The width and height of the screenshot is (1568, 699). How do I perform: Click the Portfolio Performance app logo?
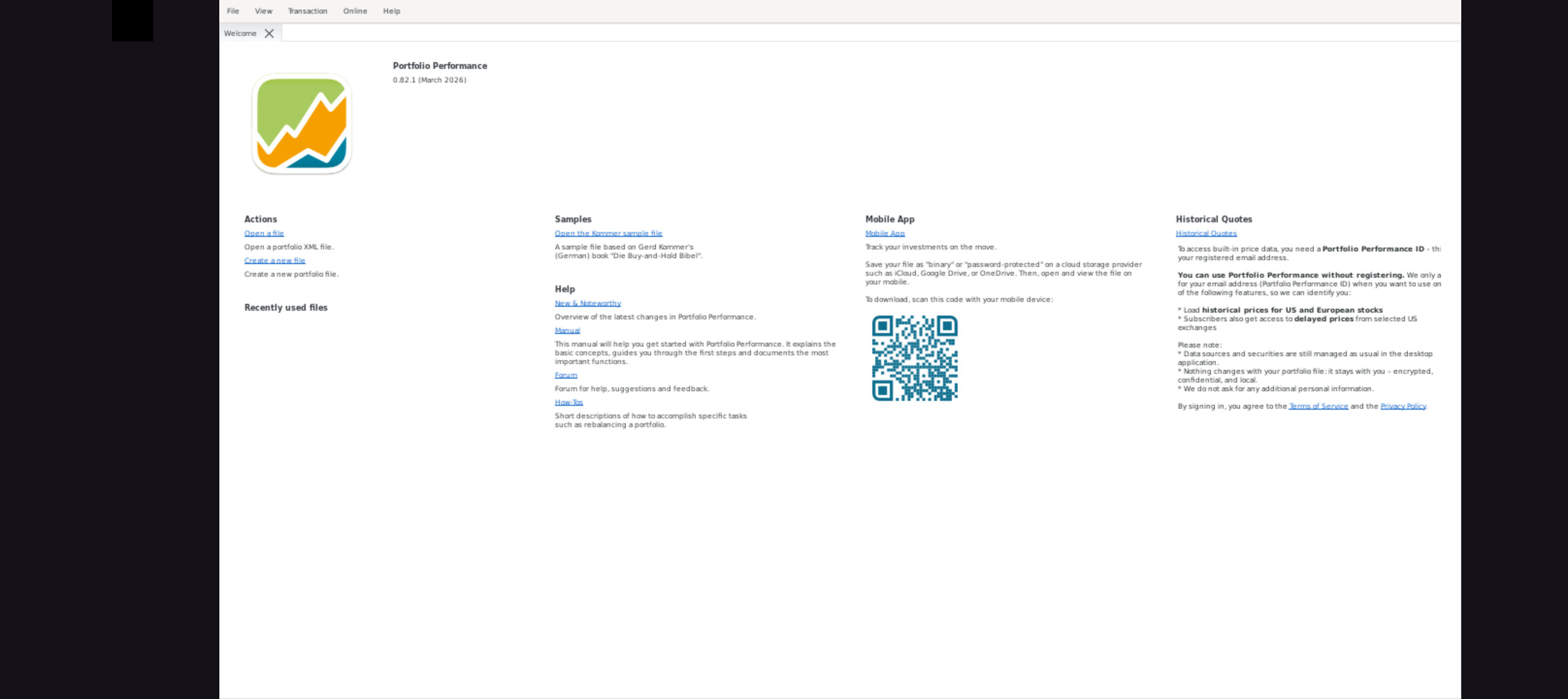[x=301, y=124]
